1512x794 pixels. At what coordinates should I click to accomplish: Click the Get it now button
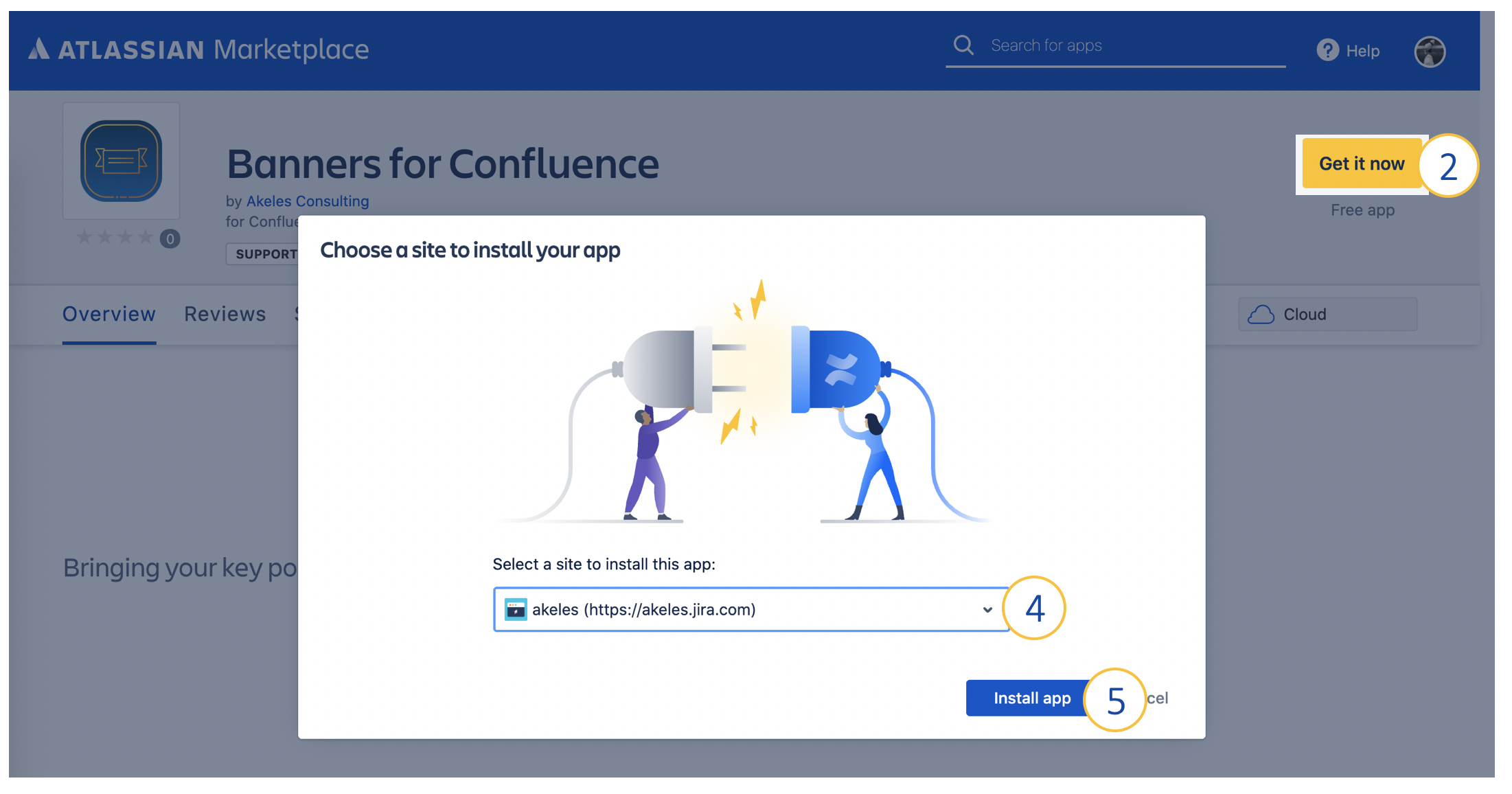tap(1361, 163)
